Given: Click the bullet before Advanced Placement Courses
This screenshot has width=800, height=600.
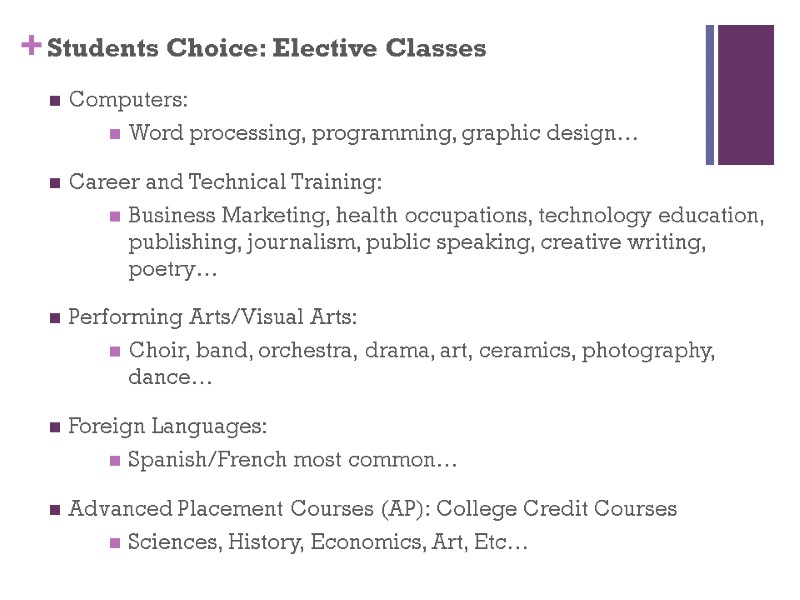Looking at the screenshot, I should (54, 509).
